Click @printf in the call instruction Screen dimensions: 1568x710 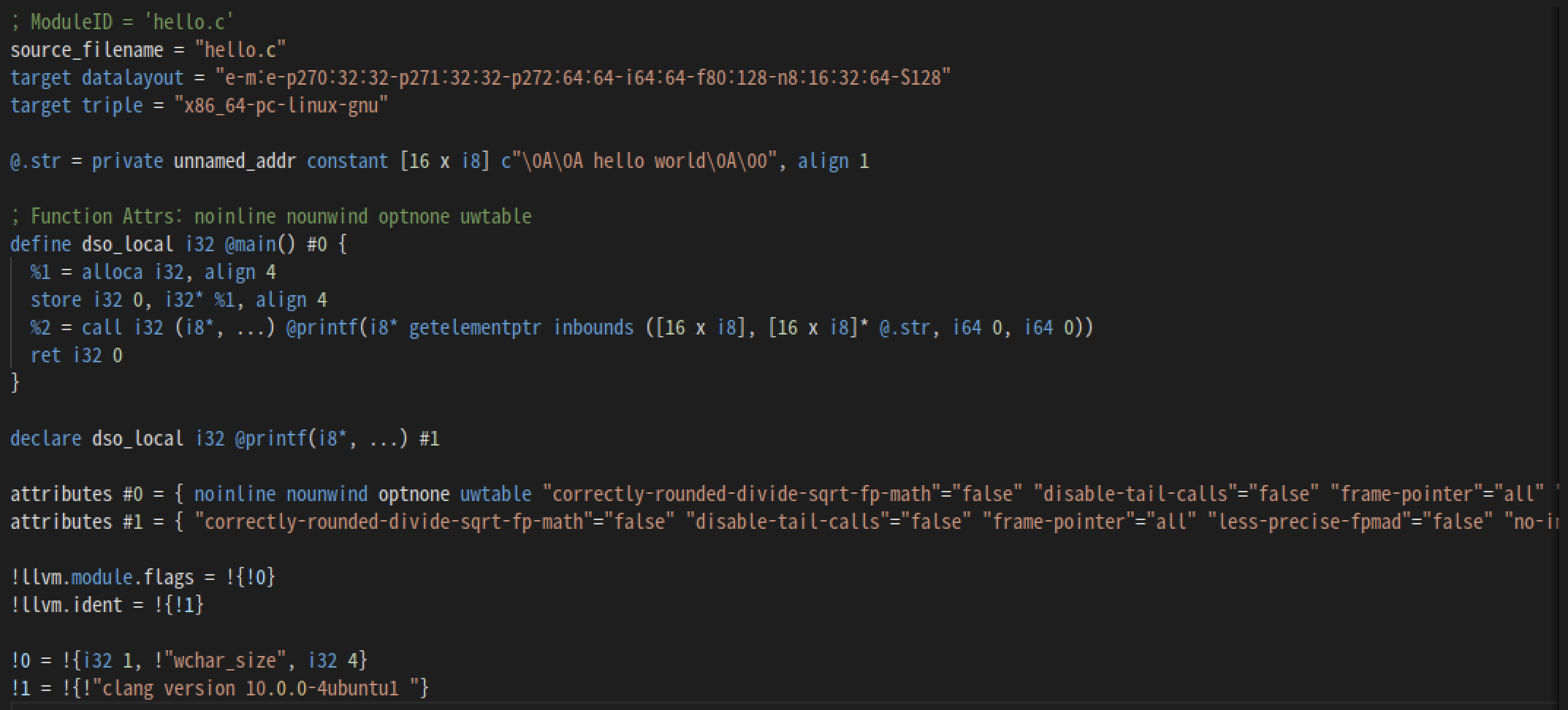tap(322, 327)
